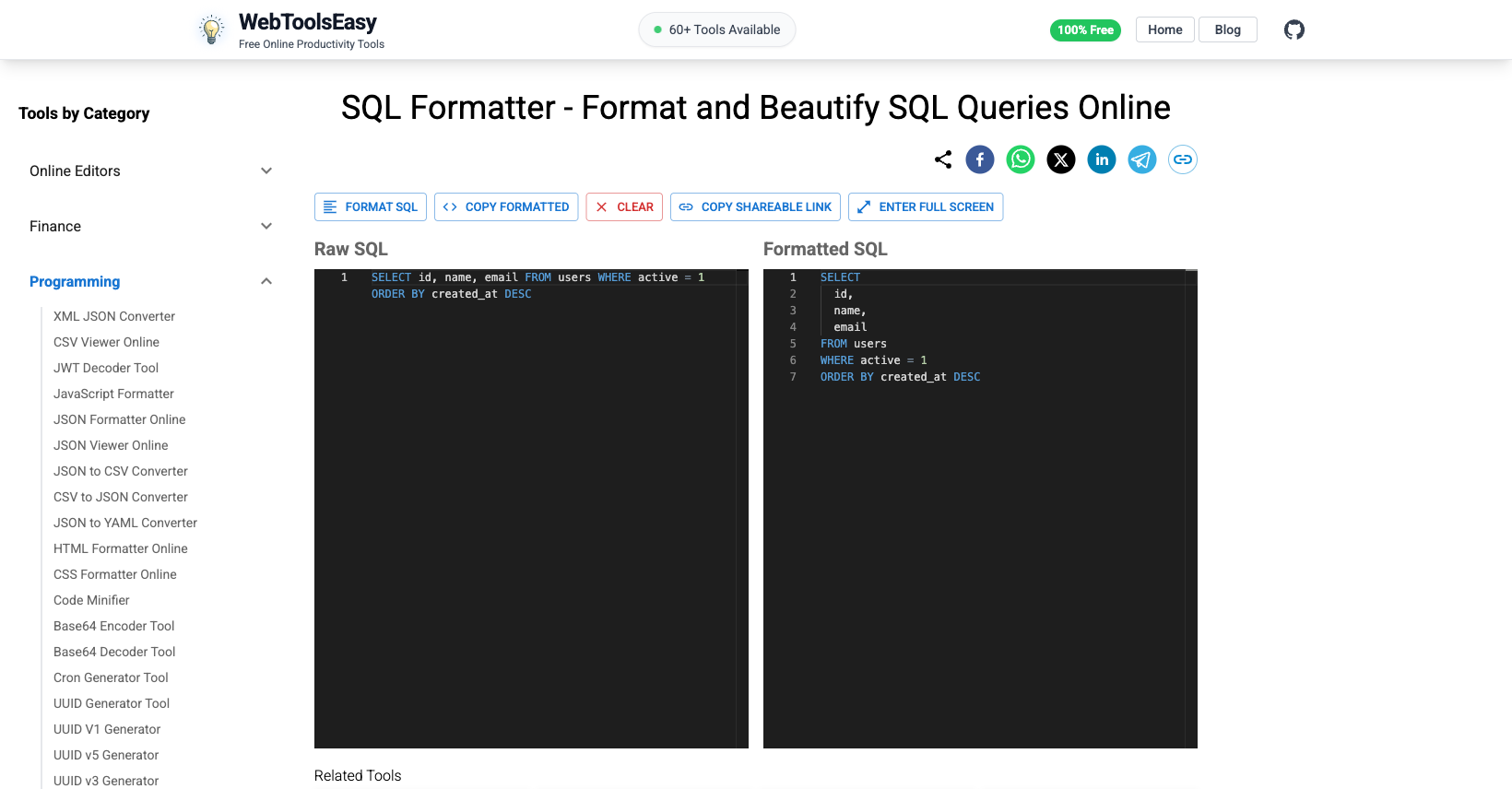Expand the Finance category

150,226
